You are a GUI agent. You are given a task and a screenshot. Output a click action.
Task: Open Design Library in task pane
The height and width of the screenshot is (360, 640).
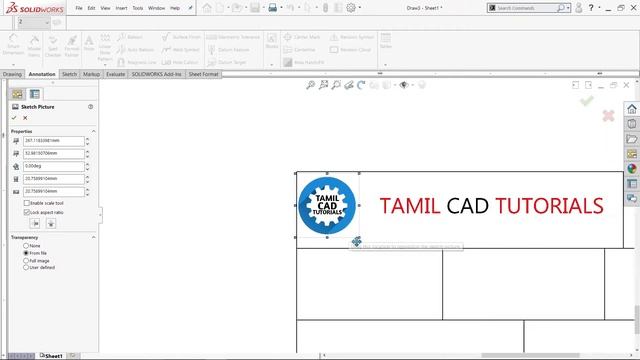click(632, 124)
